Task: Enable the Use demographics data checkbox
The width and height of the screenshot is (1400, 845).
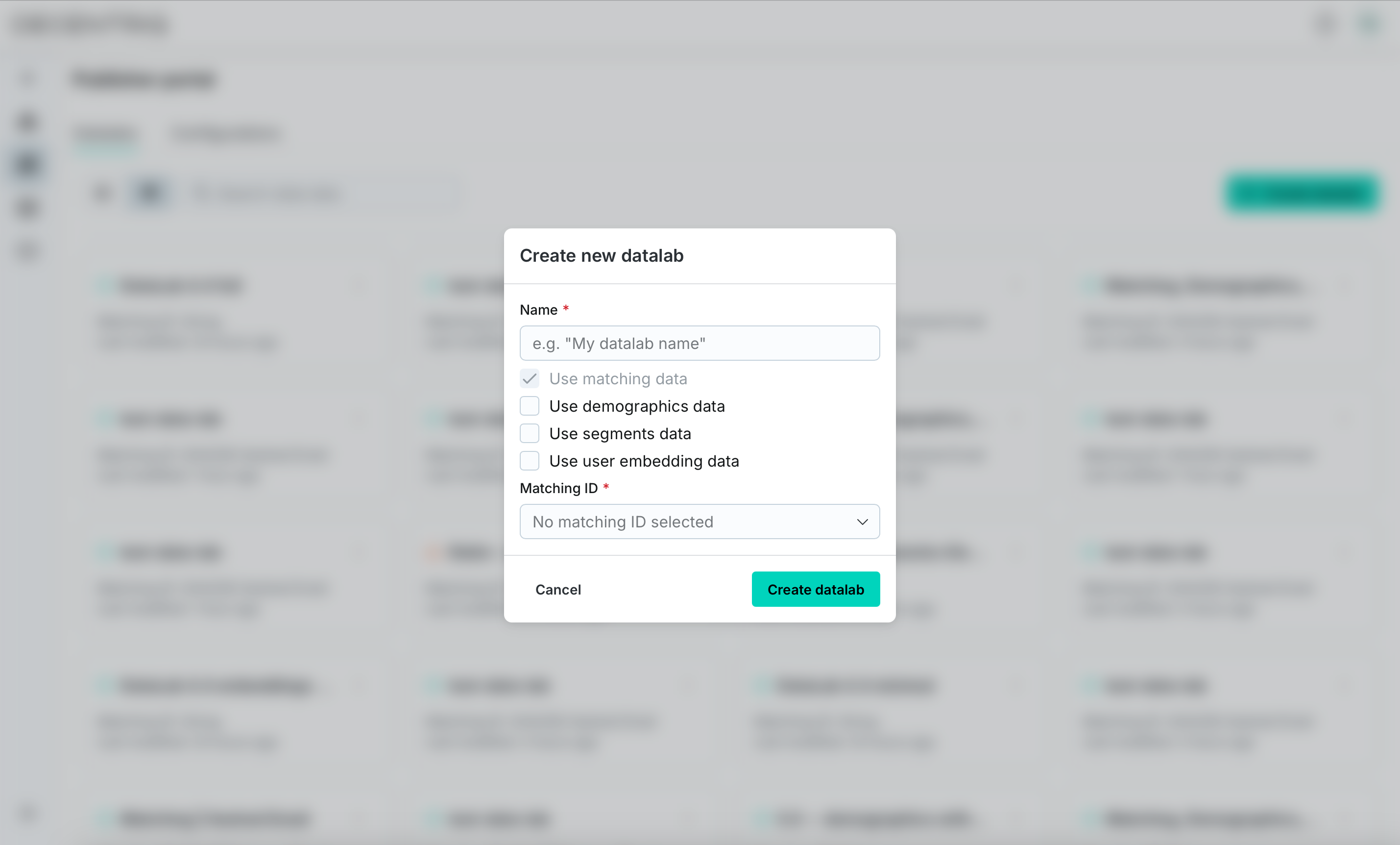Action: click(x=530, y=406)
